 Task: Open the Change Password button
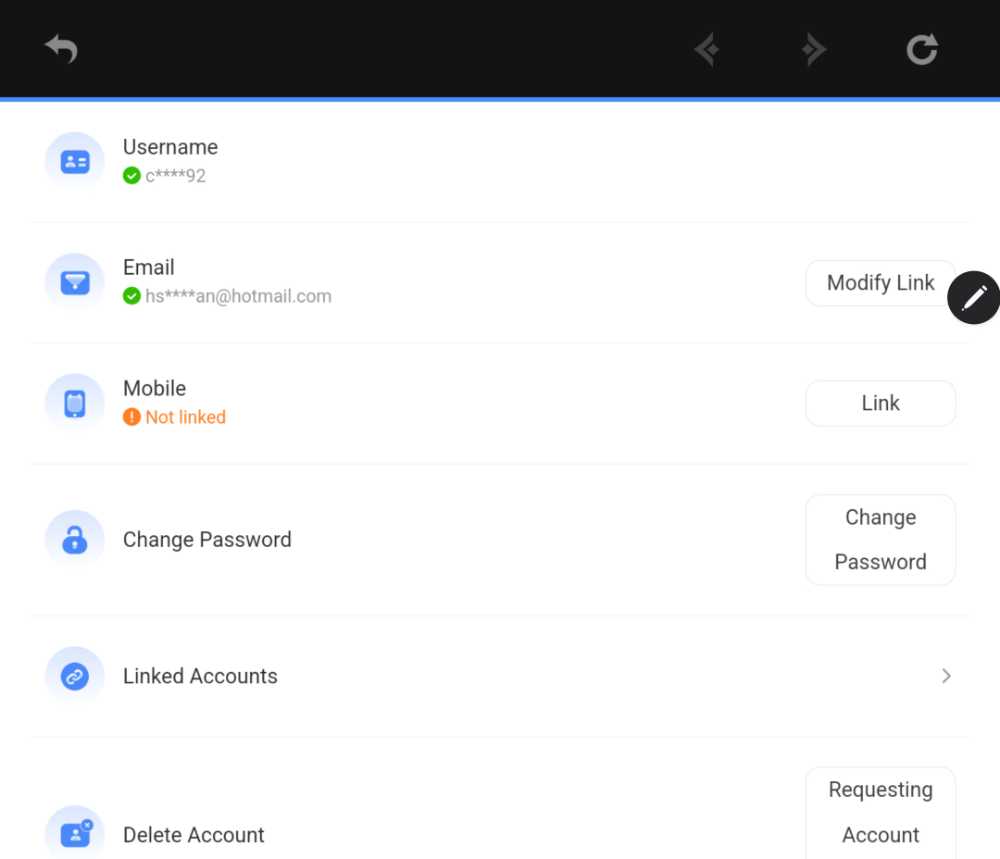point(880,540)
